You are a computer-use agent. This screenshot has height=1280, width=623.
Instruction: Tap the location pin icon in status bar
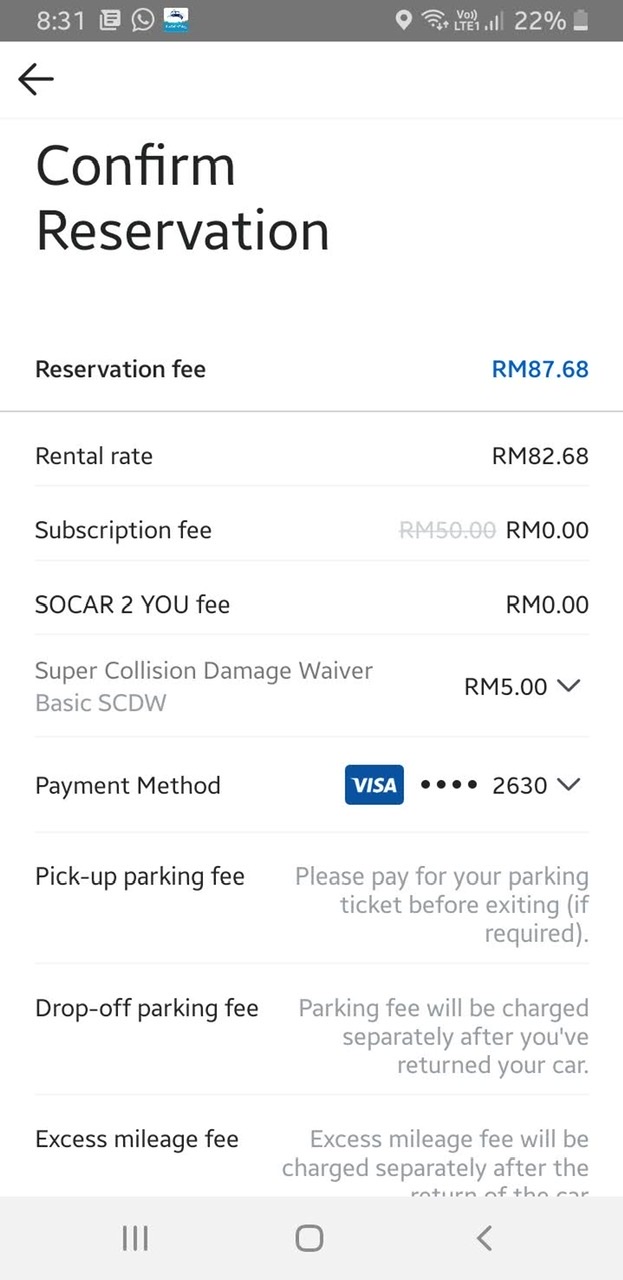[403, 20]
